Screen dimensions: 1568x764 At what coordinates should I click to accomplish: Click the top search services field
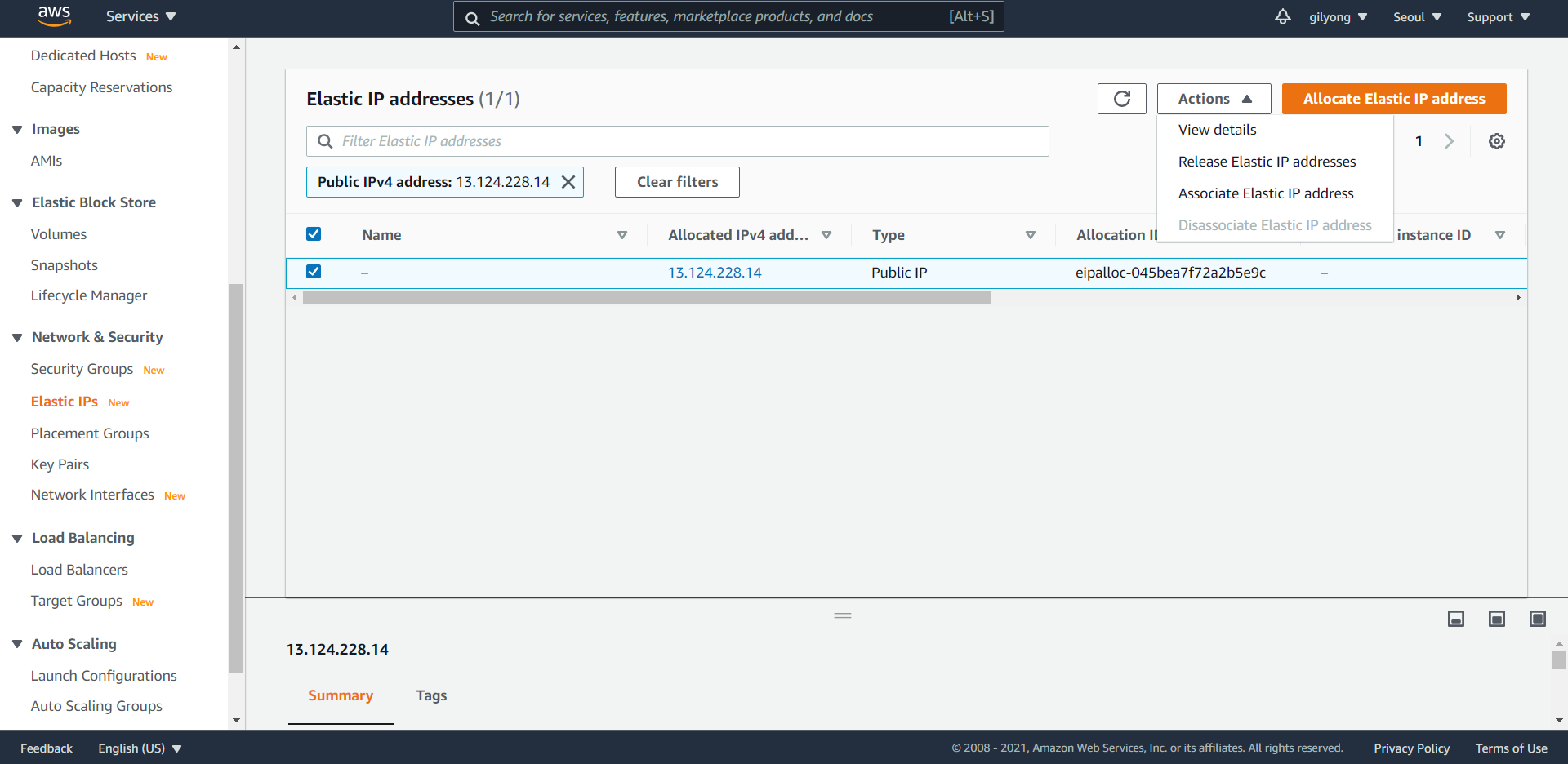[x=728, y=16]
